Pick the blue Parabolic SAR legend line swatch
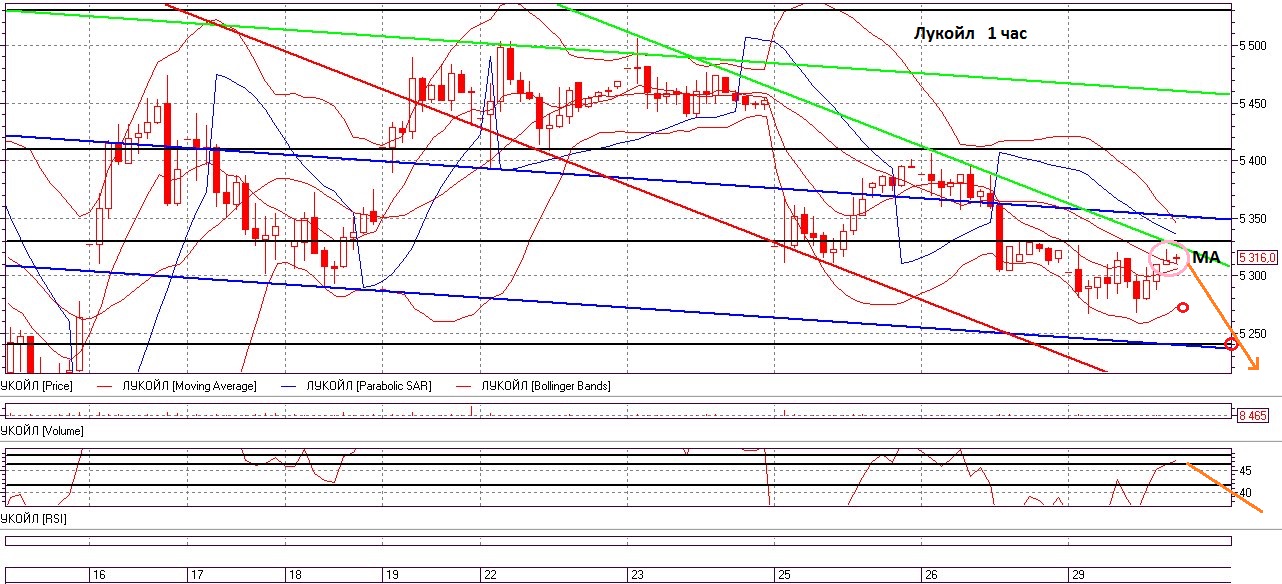 pyautogui.click(x=289, y=386)
